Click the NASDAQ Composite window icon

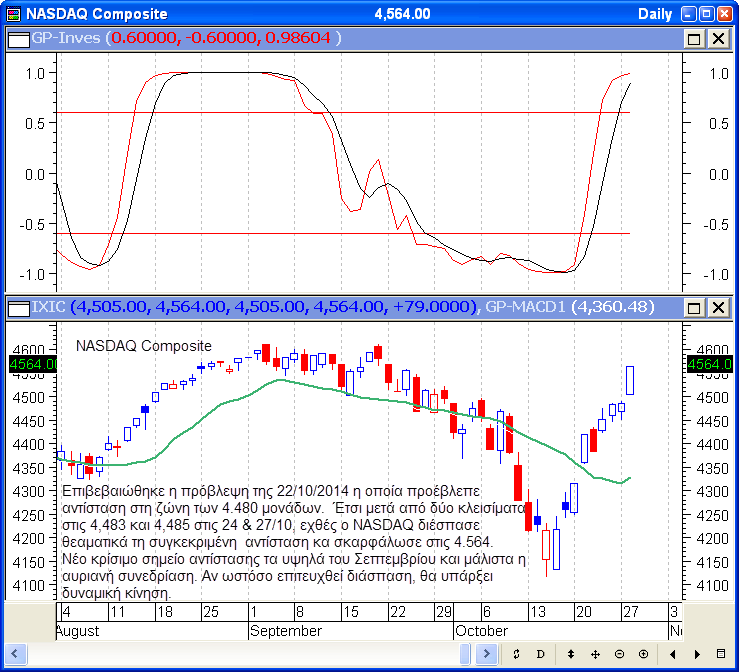[13, 14]
